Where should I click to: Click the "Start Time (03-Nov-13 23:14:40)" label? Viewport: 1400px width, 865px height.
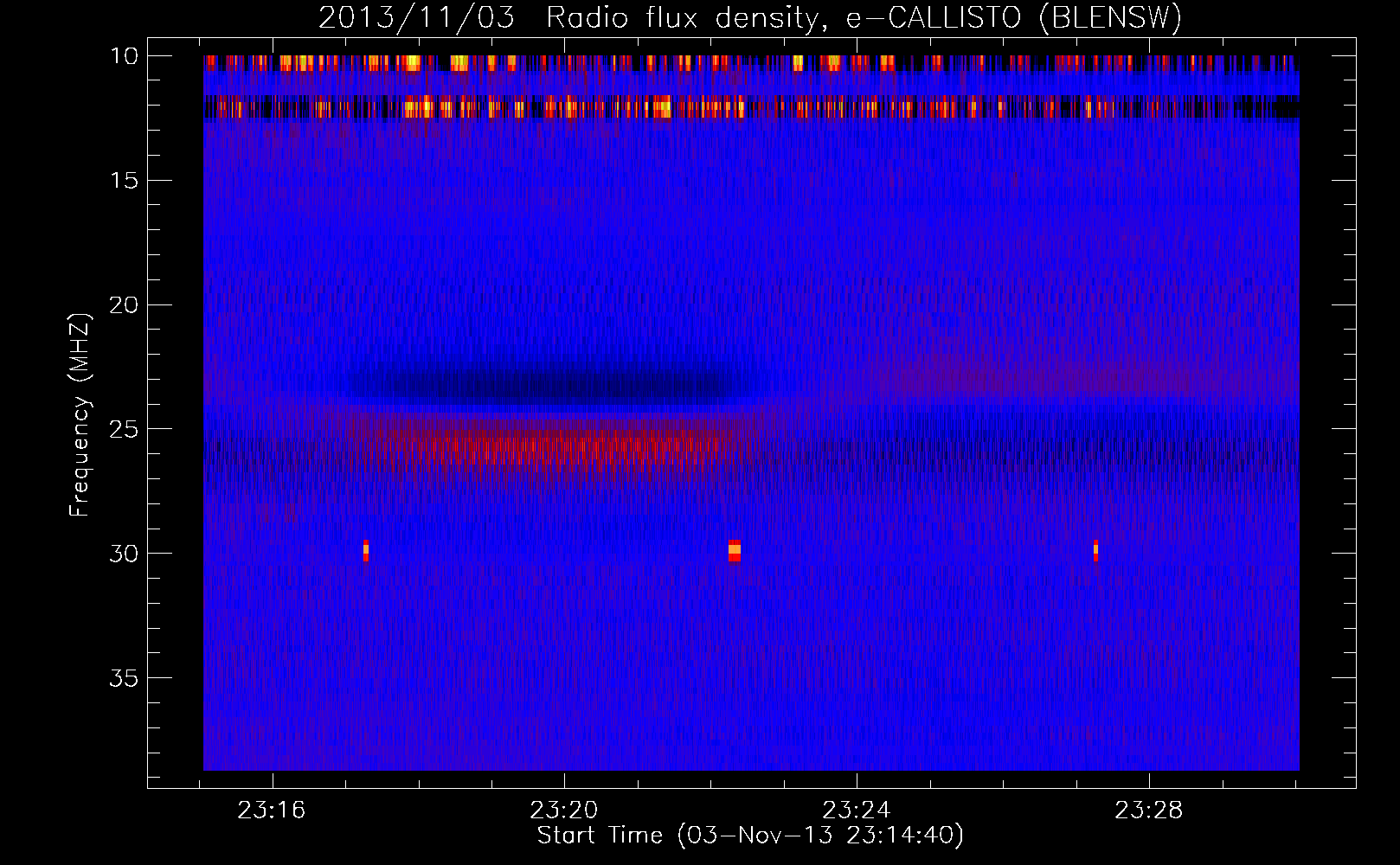click(750, 836)
